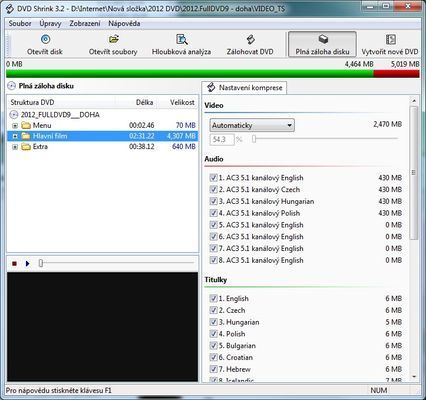Uncheck subtitle 2 Czech
Image resolution: width=426 pixels, height=400 pixels.
coord(213,310)
